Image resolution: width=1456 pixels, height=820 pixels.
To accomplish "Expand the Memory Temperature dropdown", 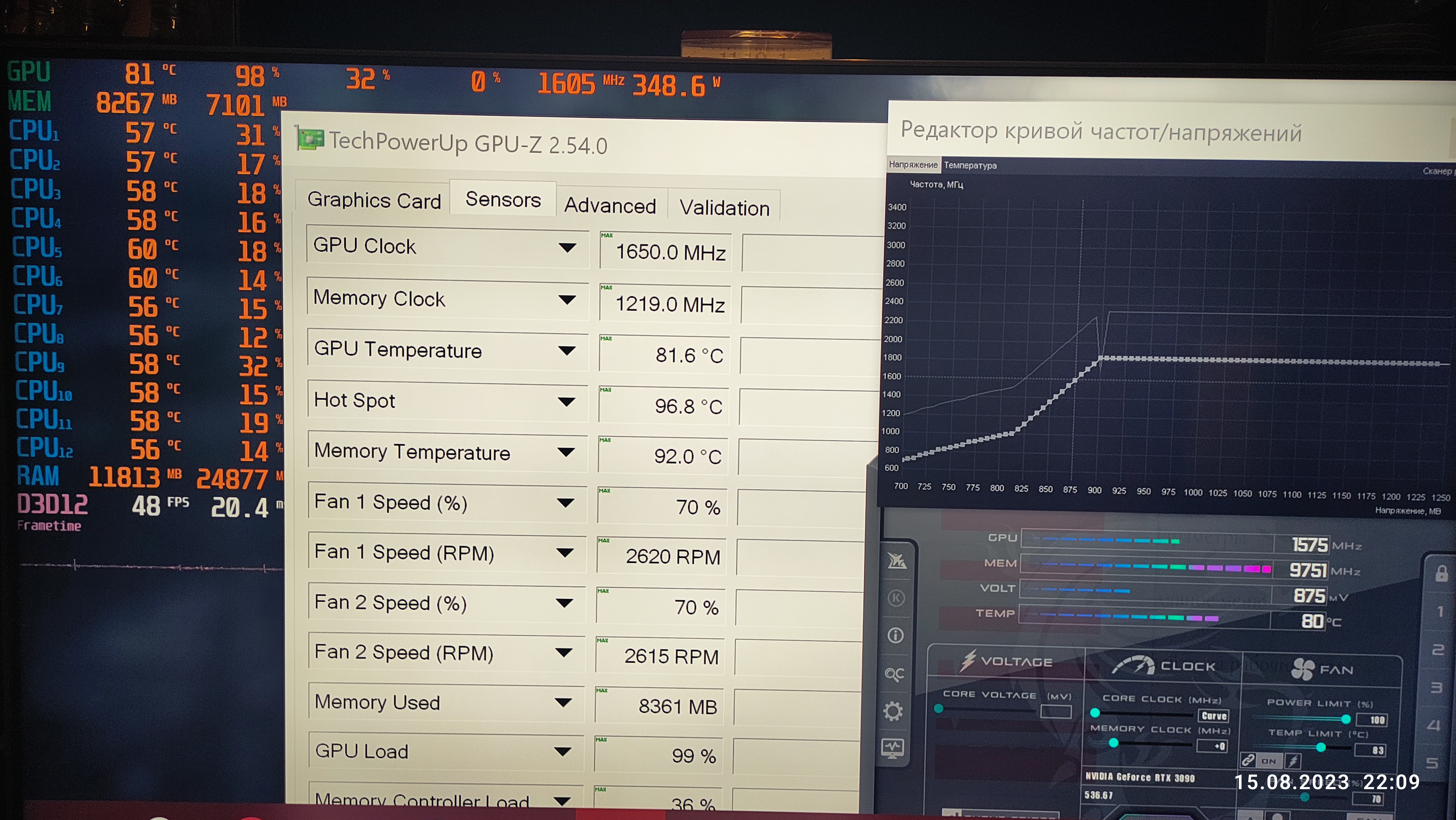I will pos(565,452).
